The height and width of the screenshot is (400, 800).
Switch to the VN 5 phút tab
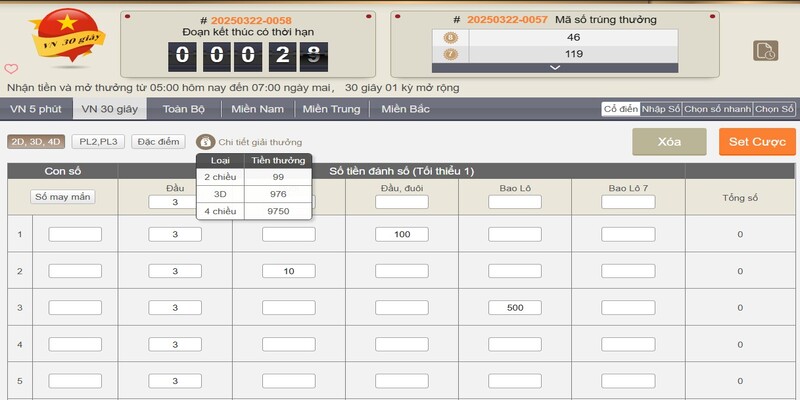pos(36,109)
